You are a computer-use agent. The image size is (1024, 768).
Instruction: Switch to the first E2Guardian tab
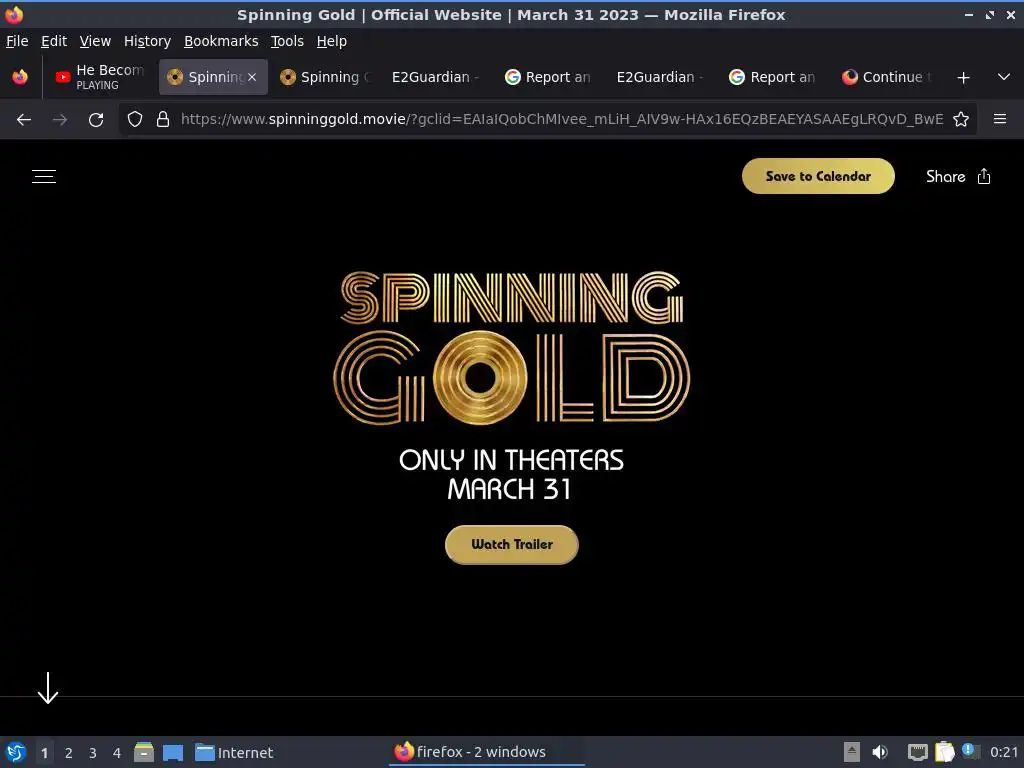[x=436, y=77]
